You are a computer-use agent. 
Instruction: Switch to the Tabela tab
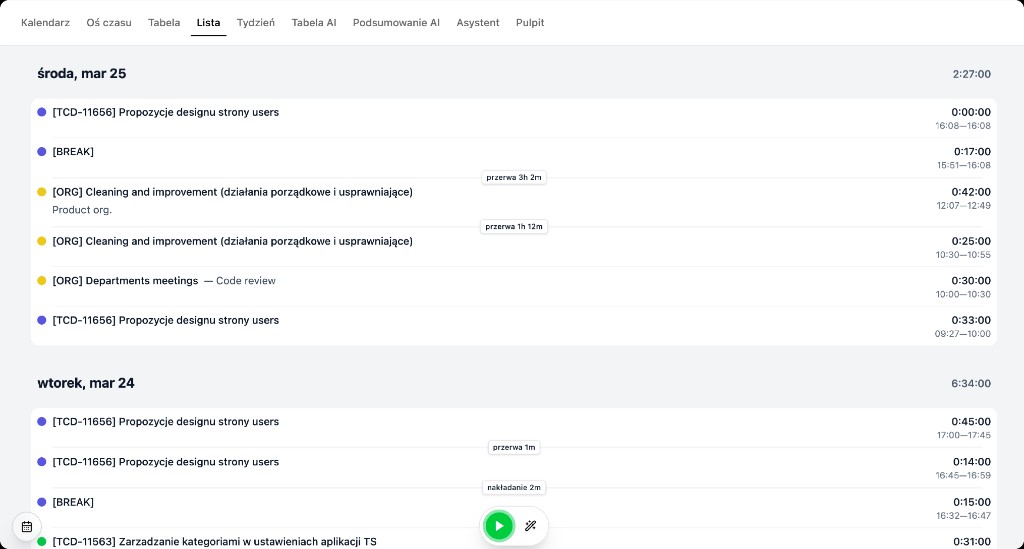click(x=164, y=22)
